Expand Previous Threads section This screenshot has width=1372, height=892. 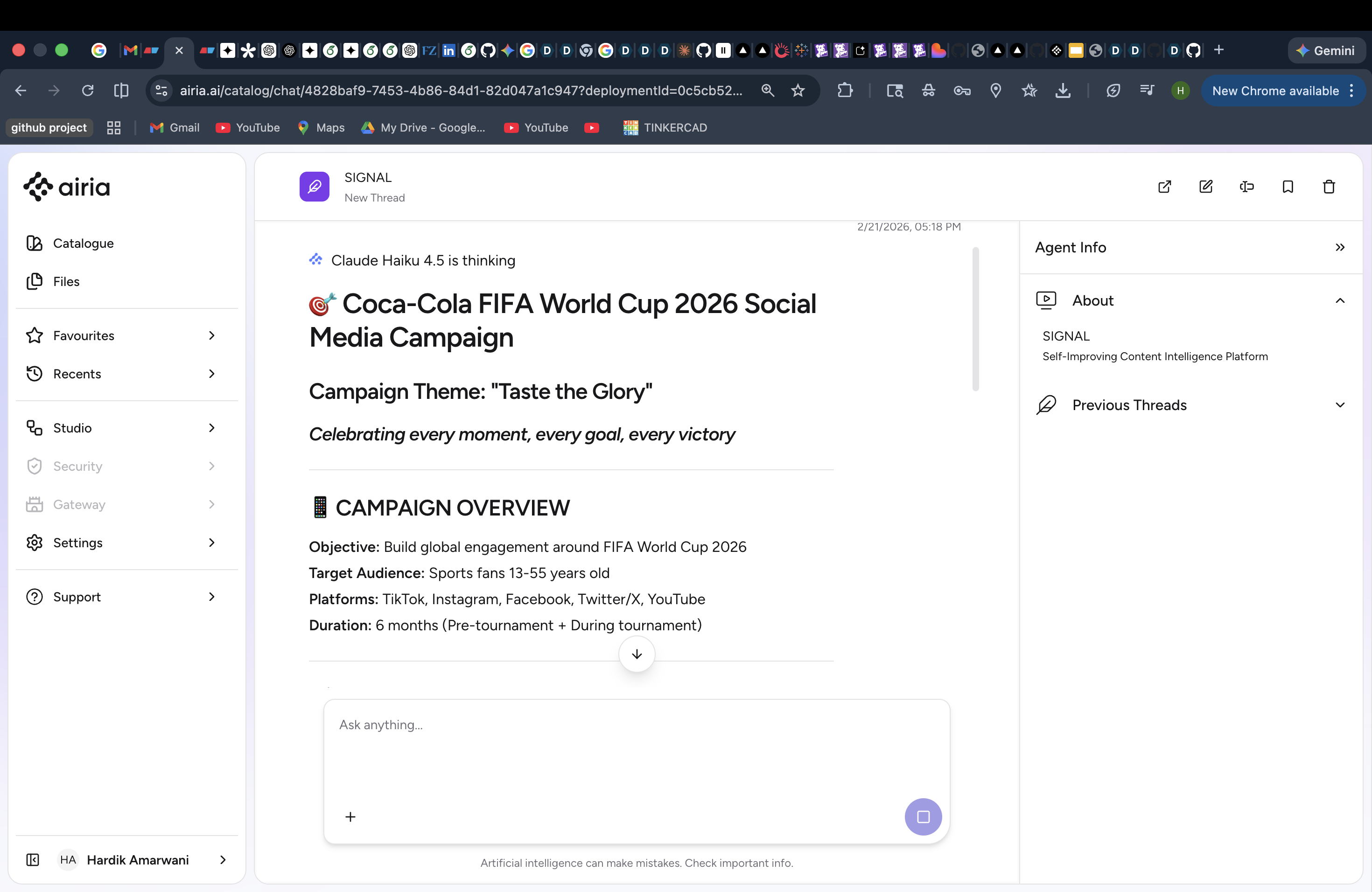click(x=1340, y=405)
